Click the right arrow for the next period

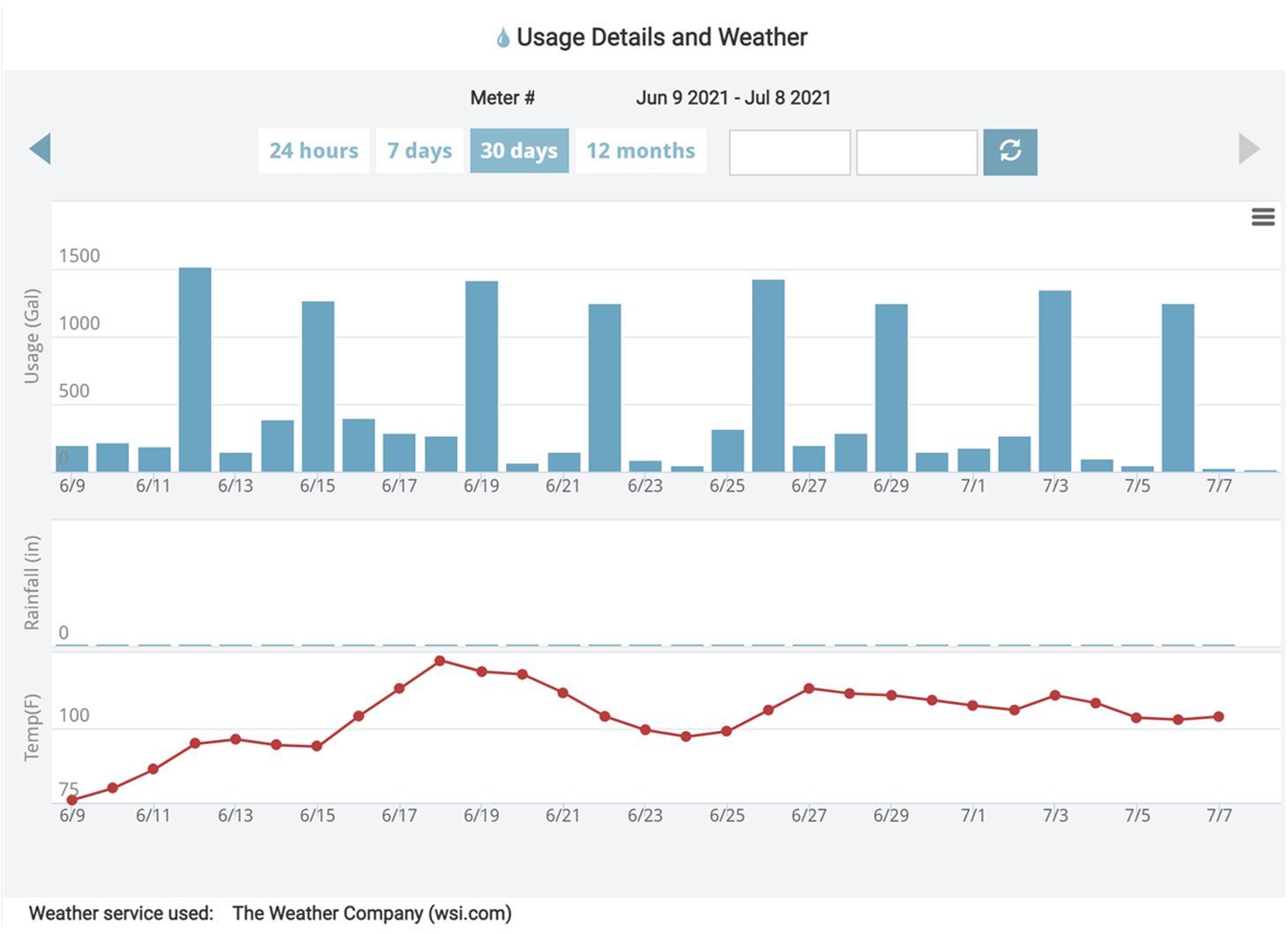click(1249, 148)
